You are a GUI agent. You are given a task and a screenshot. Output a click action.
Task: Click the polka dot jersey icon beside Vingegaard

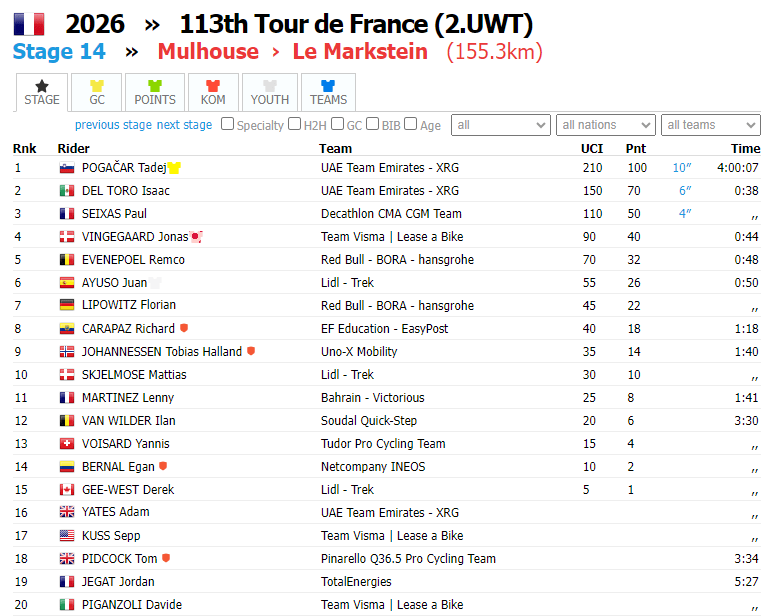coord(196,237)
